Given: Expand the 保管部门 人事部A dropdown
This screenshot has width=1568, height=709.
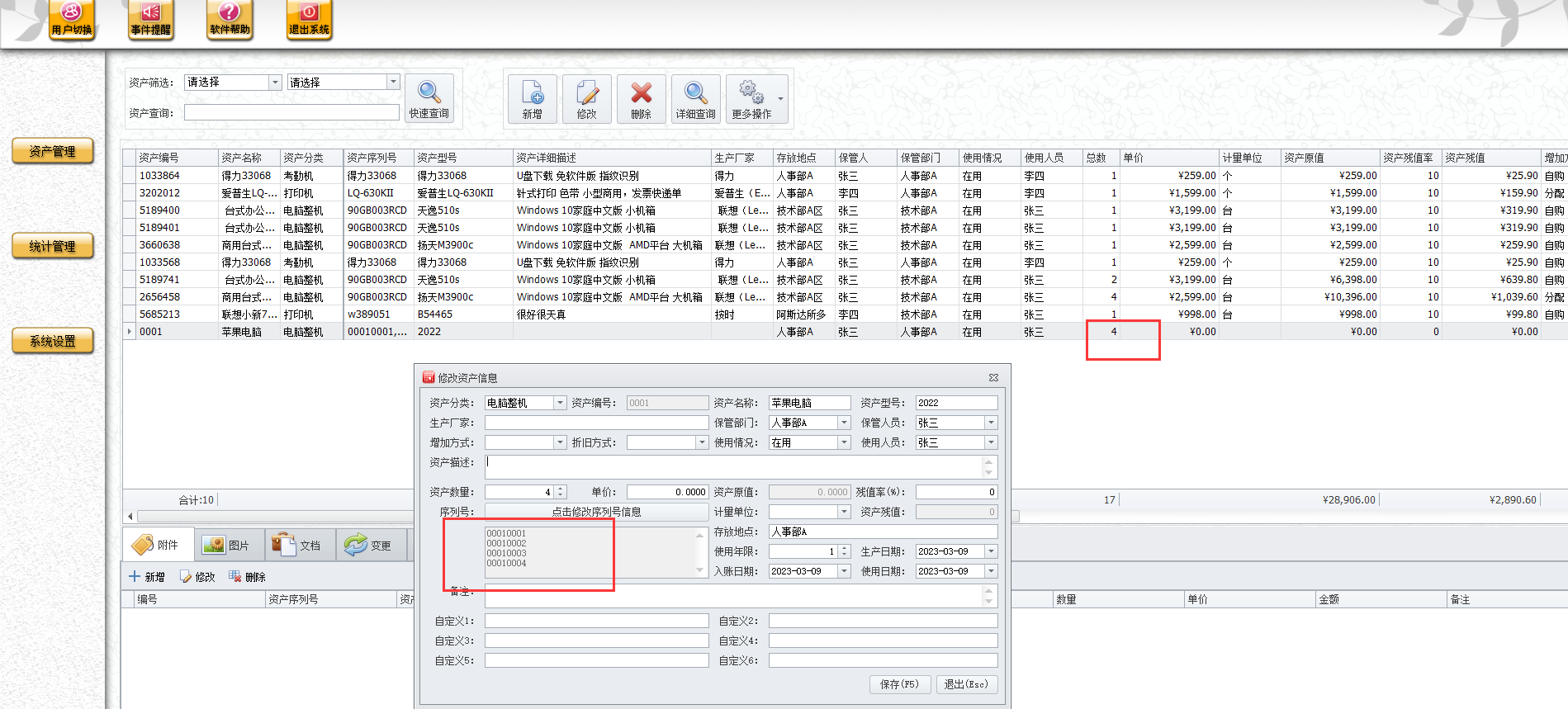Looking at the screenshot, I should pos(844,423).
